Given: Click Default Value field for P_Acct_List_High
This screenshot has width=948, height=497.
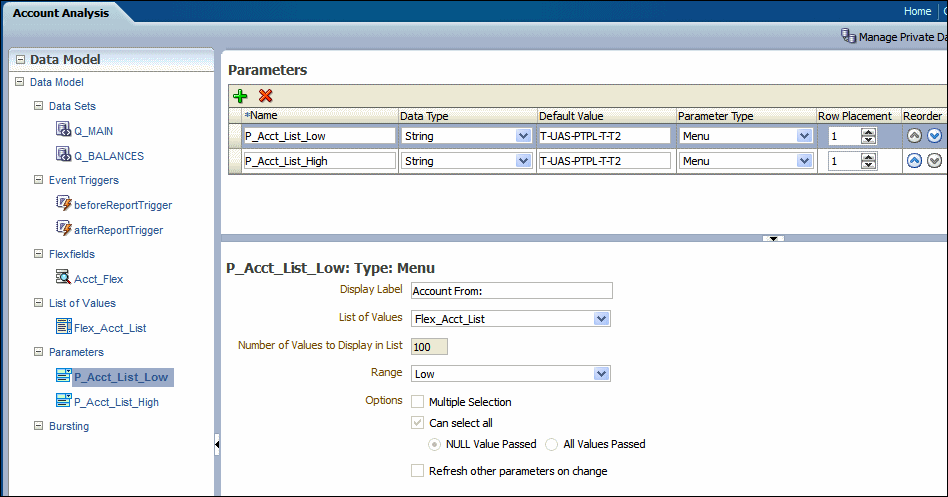Looking at the screenshot, I should 605,161.
